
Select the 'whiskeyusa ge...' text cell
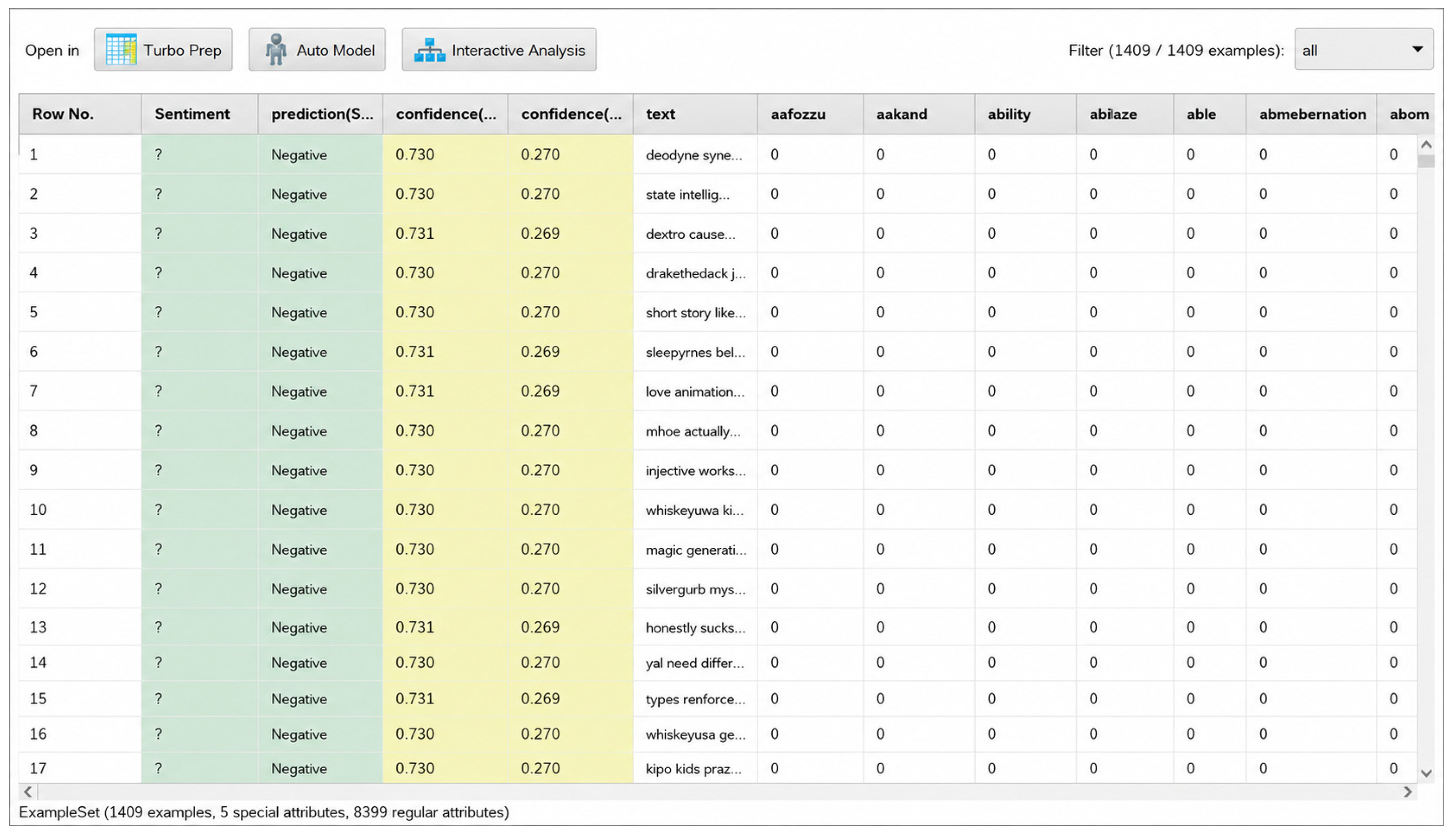695,734
